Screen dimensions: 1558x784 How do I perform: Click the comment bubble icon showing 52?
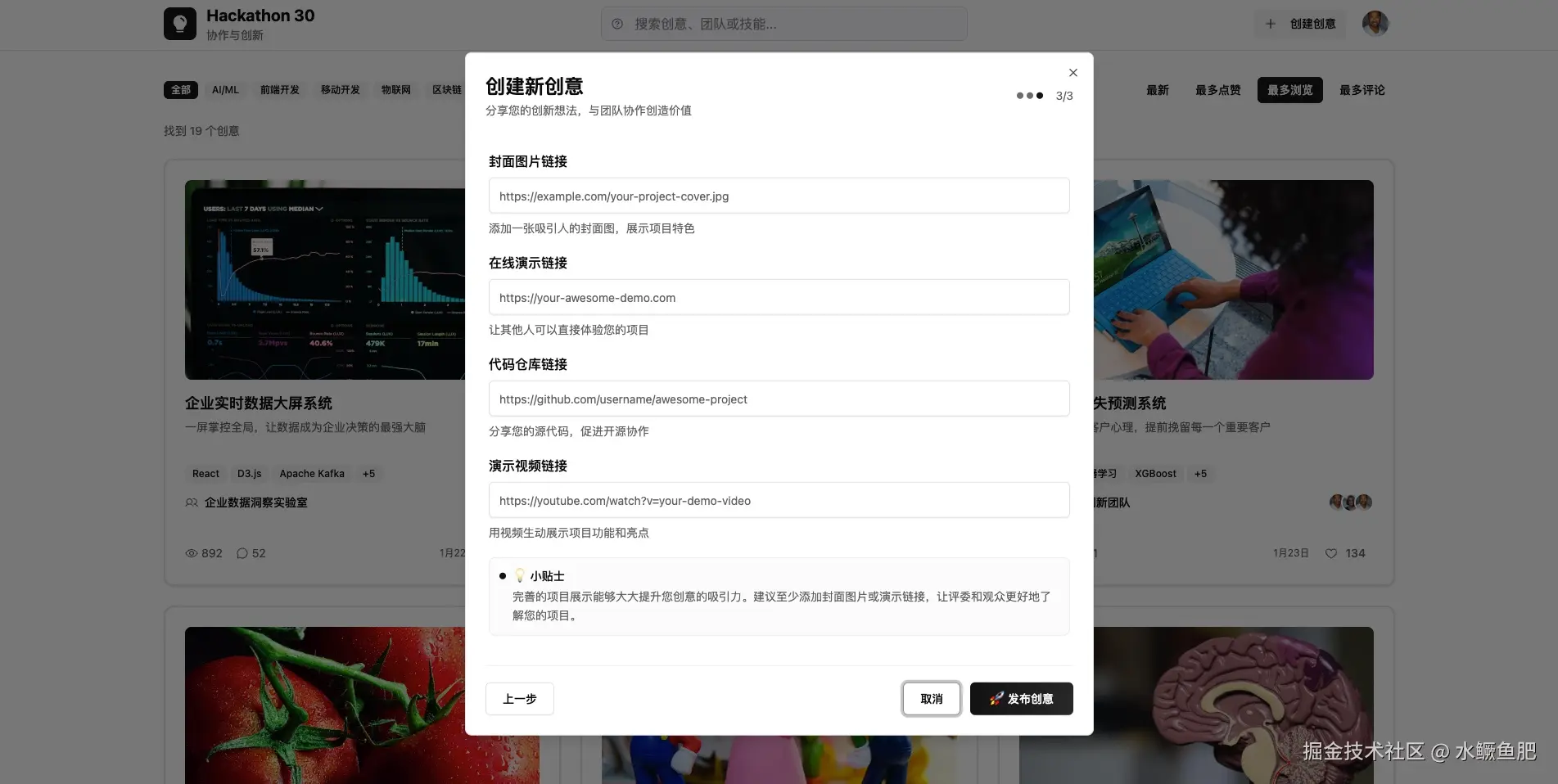pos(241,553)
